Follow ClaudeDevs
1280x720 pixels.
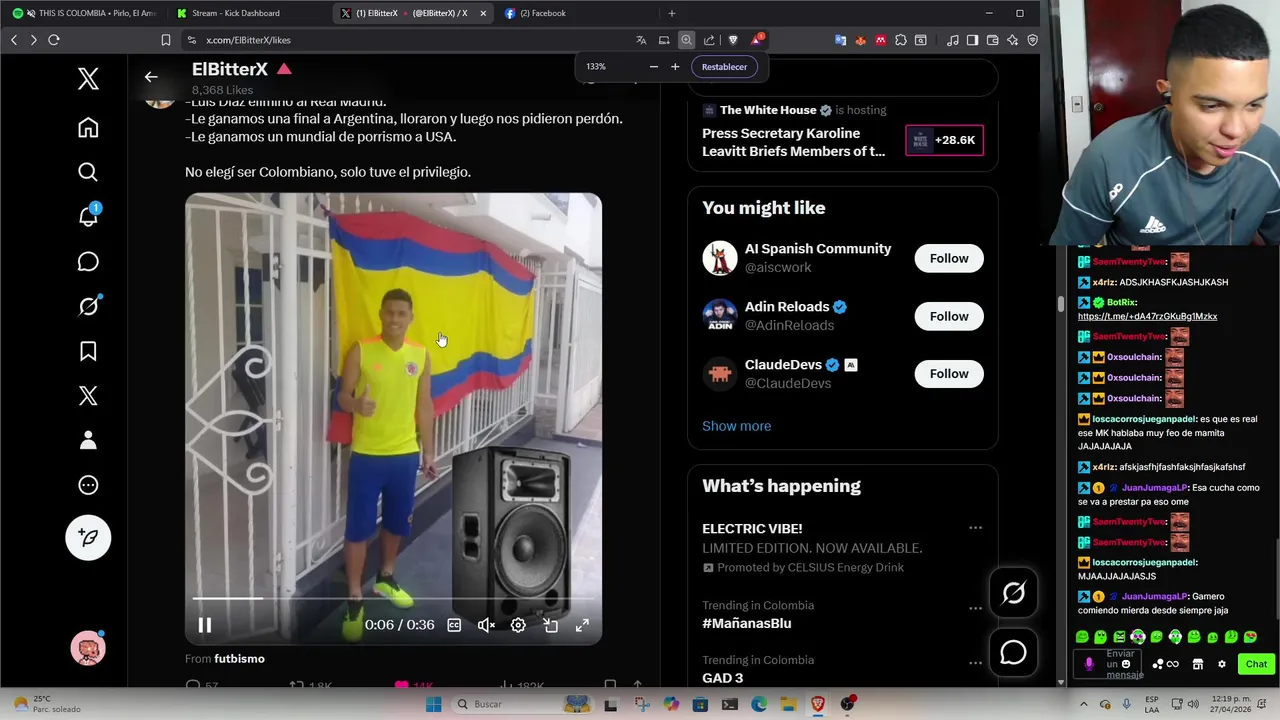(x=949, y=374)
